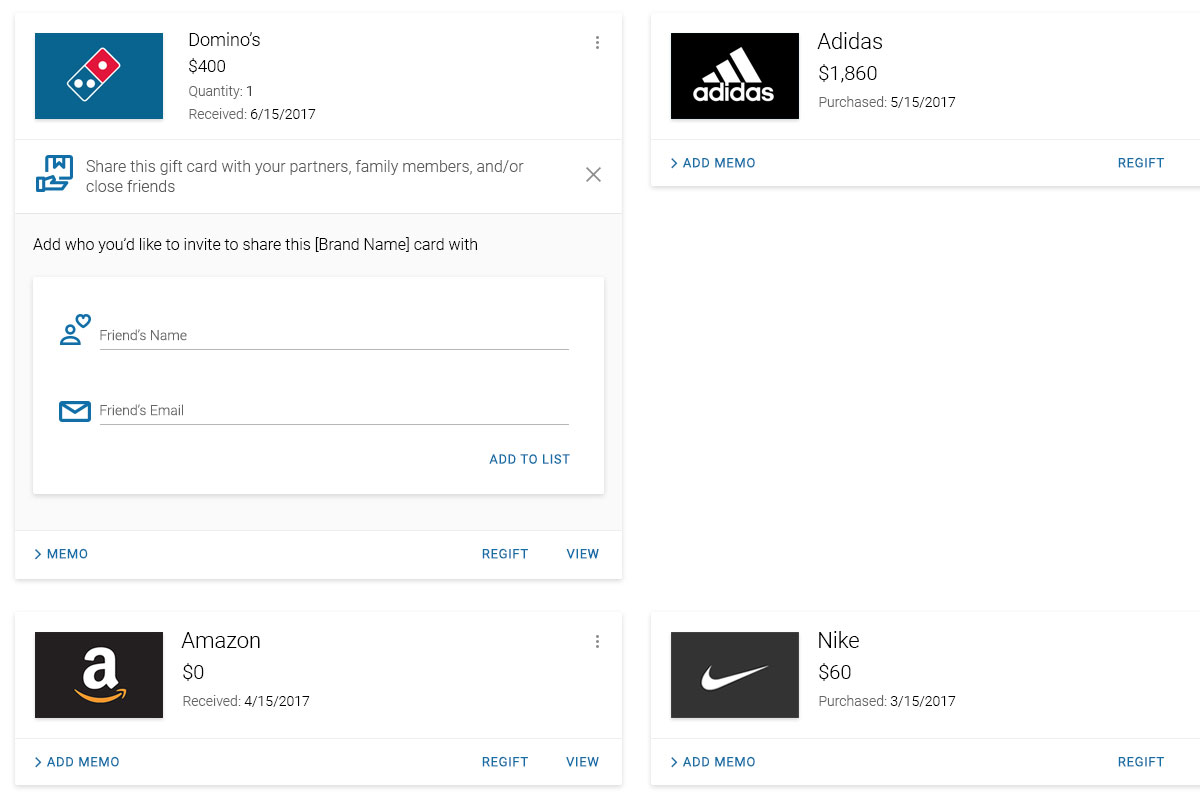Close the share gift card banner
The width and height of the screenshot is (1200, 800).
coord(593,175)
